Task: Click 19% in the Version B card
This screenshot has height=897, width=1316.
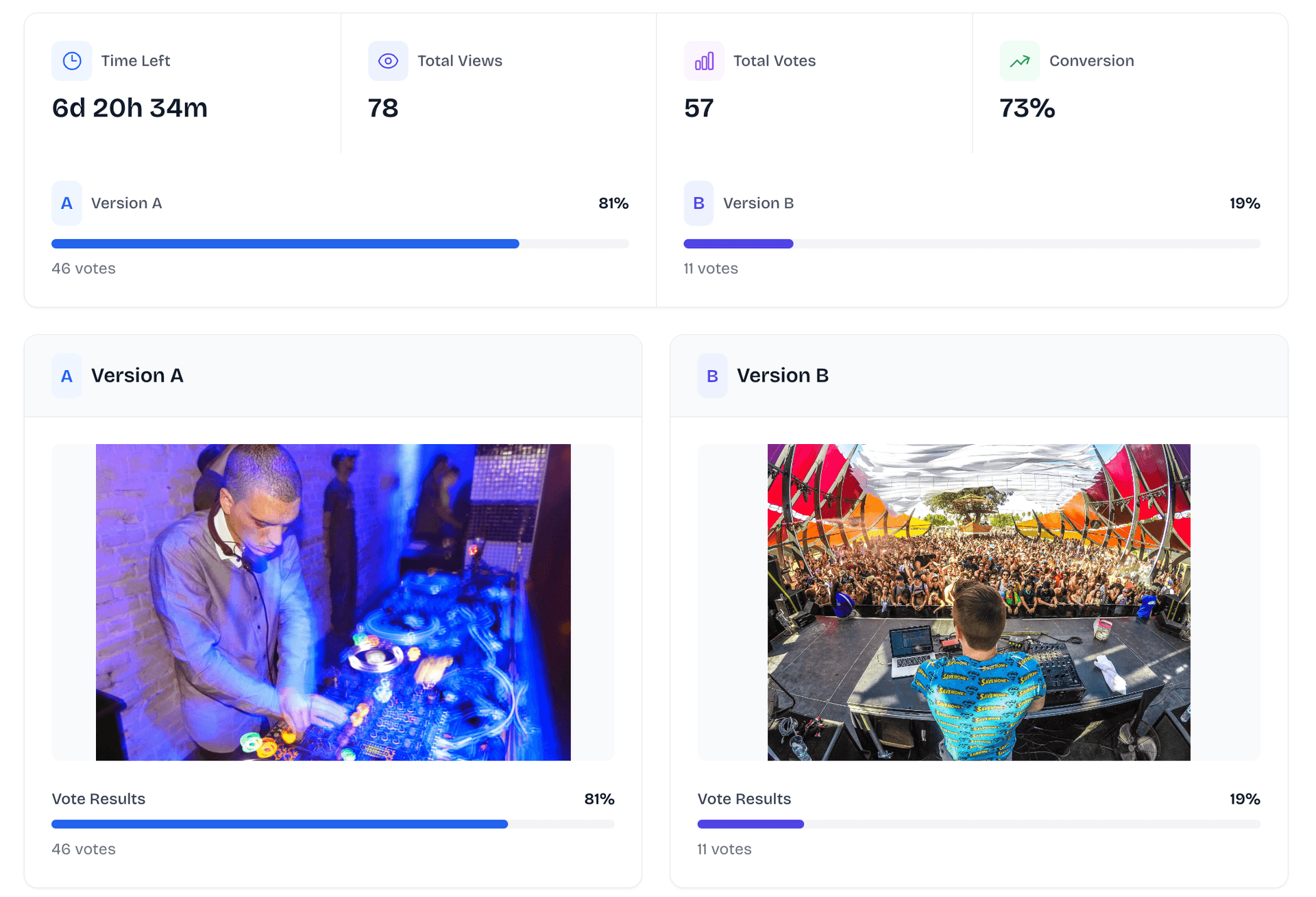Action: [x=1245, y=799]
